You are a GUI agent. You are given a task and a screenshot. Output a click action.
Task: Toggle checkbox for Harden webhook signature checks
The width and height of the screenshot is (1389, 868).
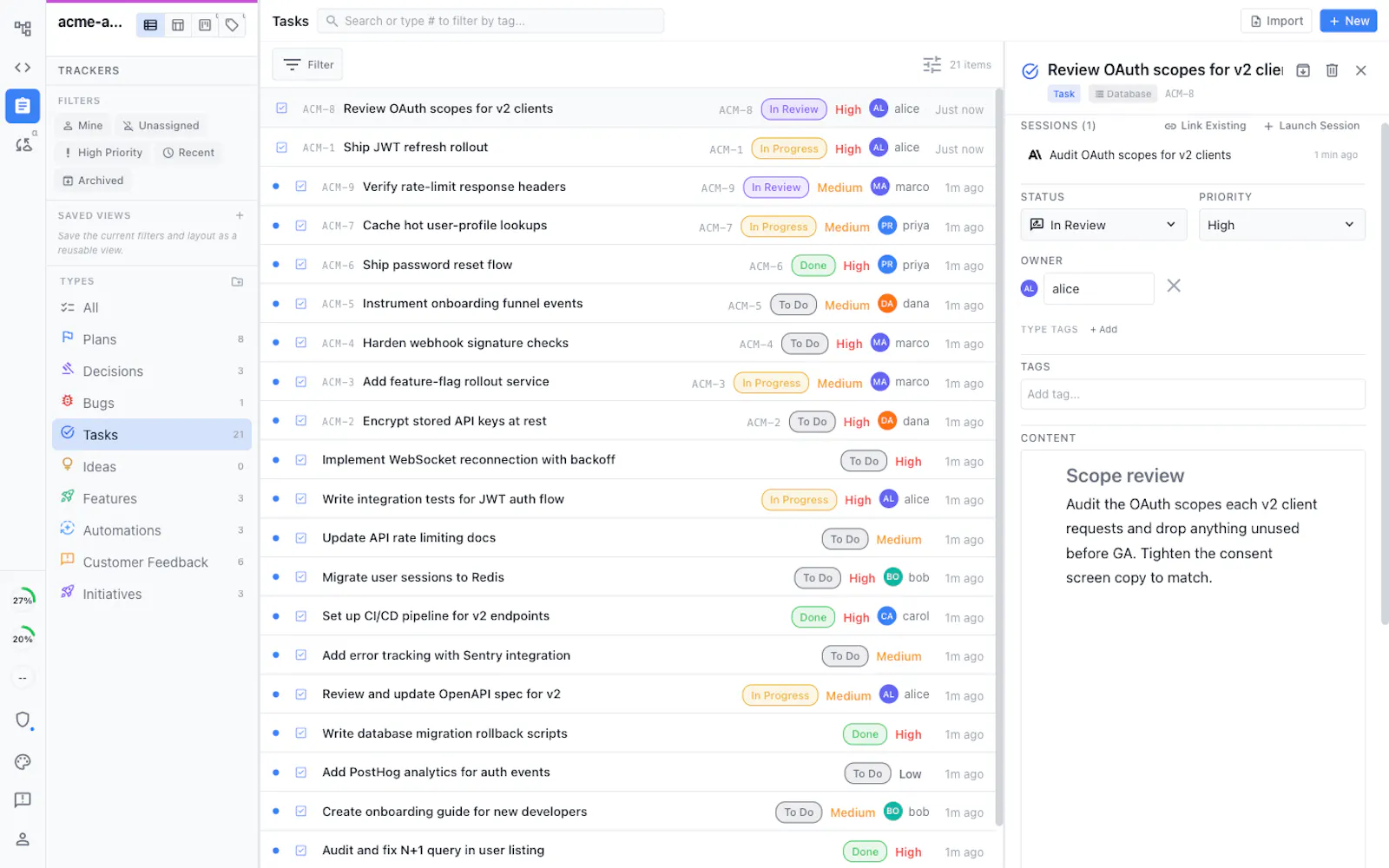(300, 343)
